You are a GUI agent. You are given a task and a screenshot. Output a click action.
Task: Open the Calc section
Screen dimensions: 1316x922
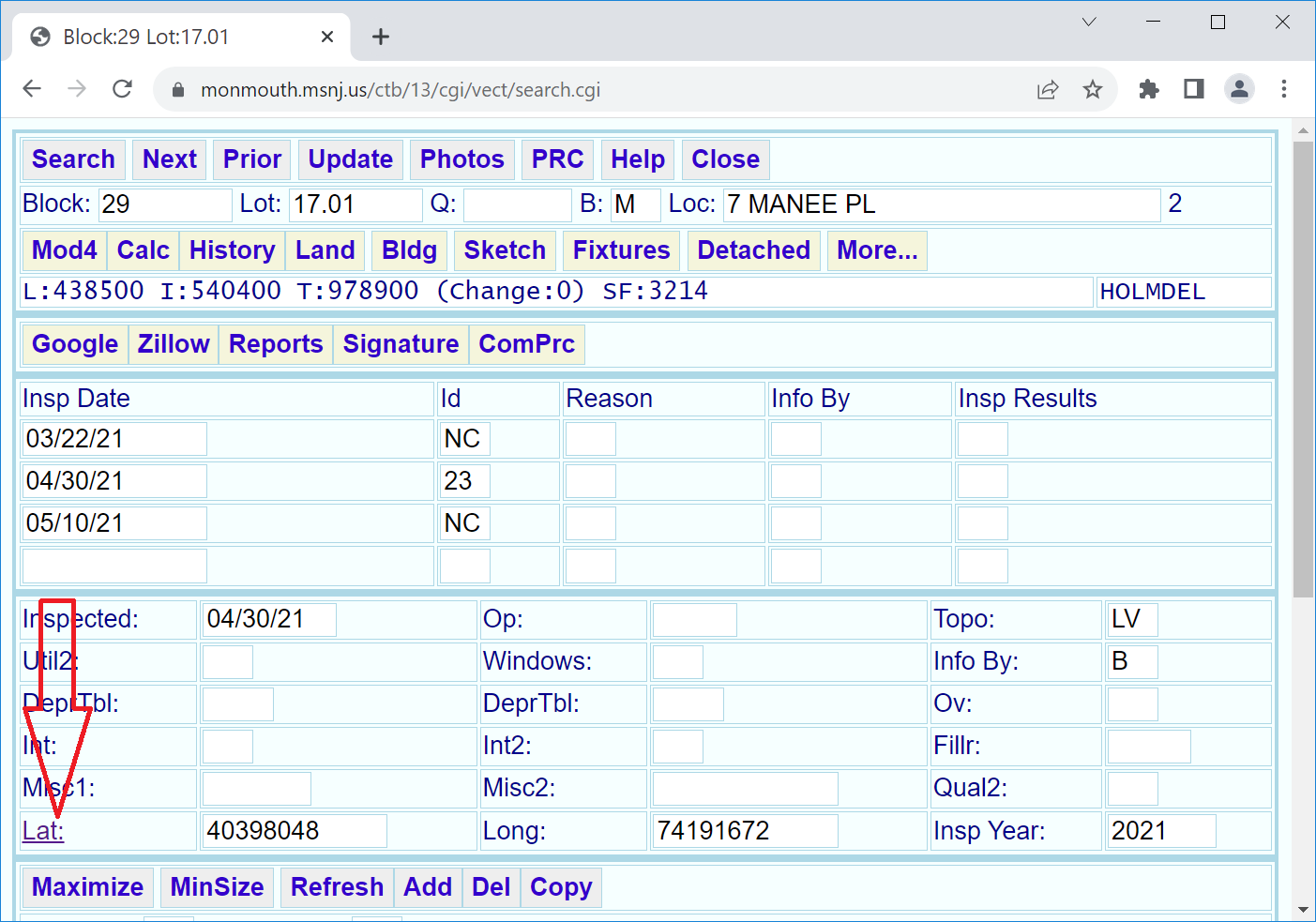(x=144, y=250)
